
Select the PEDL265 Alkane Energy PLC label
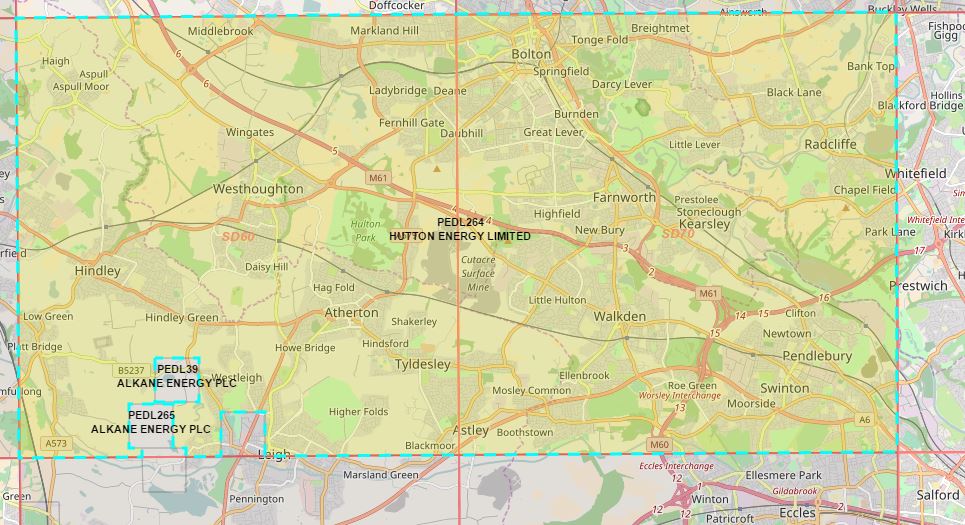[x=151, y=422]
